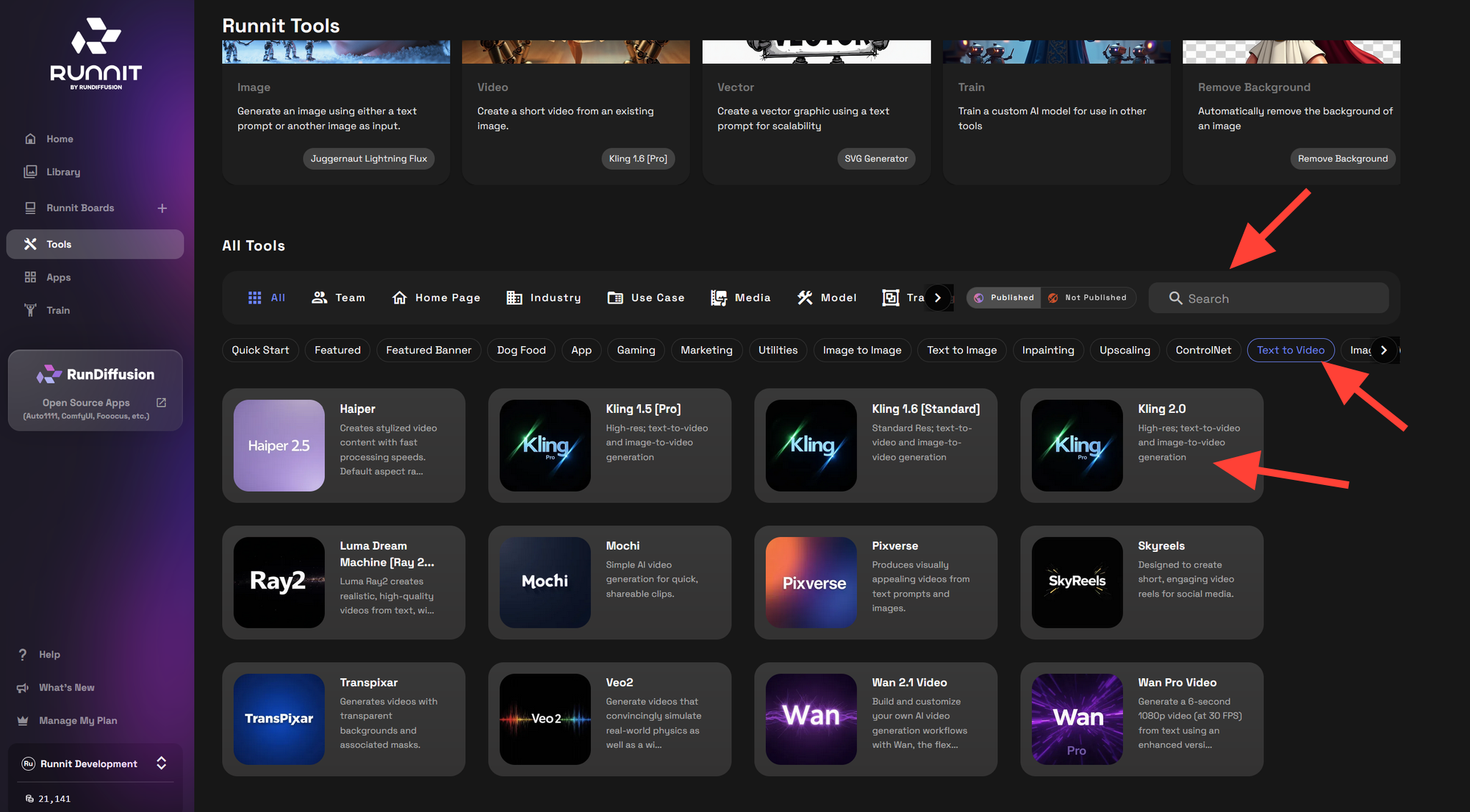Click into the Search tools field
1470x812 pixels.
click(x=1269, y=298)
